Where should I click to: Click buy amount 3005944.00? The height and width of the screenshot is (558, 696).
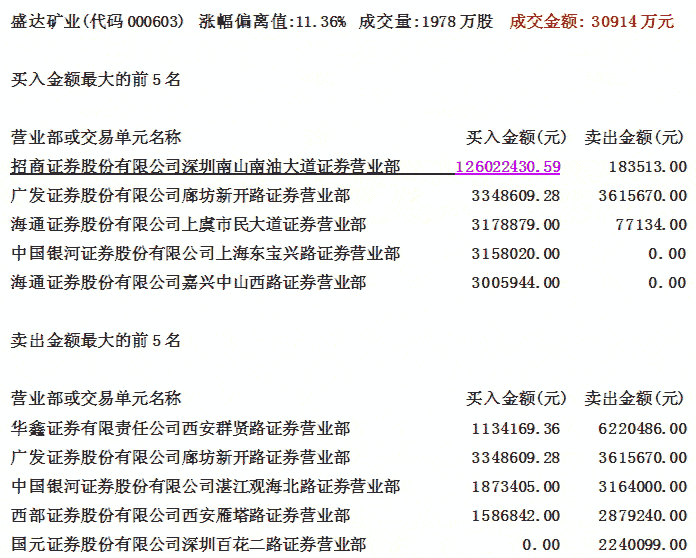(516, 283)
